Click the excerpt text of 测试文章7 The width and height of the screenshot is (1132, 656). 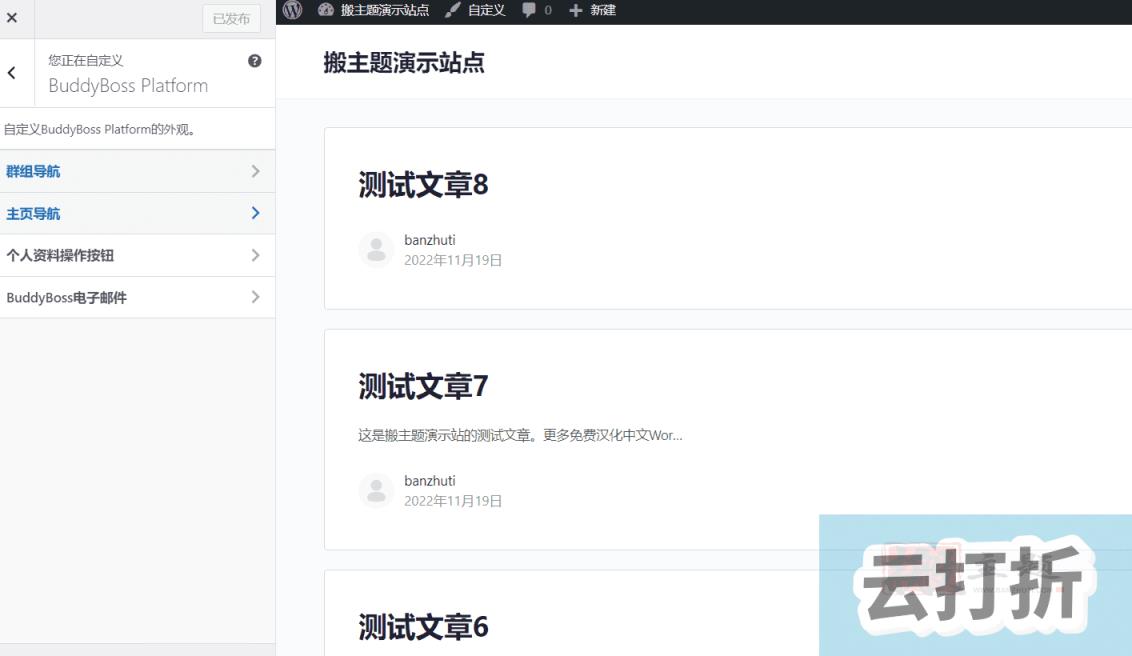click(520, 435)
